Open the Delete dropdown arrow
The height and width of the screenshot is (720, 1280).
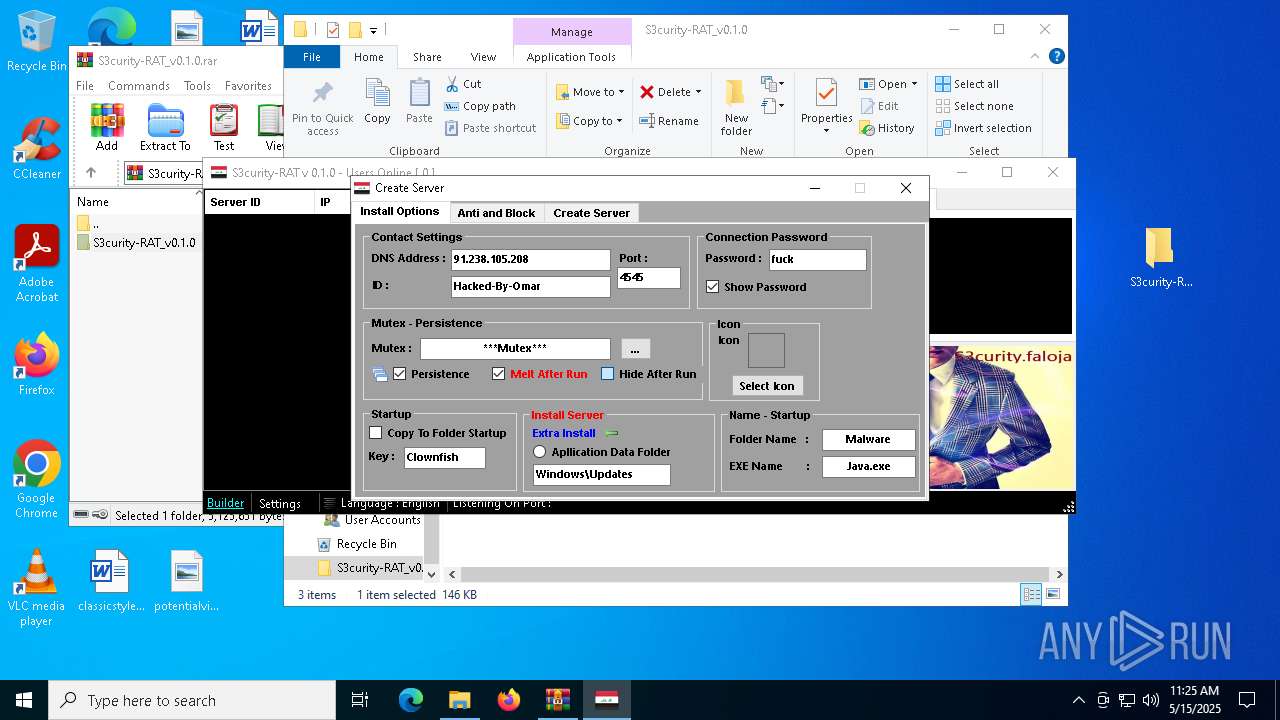(698, 92)
